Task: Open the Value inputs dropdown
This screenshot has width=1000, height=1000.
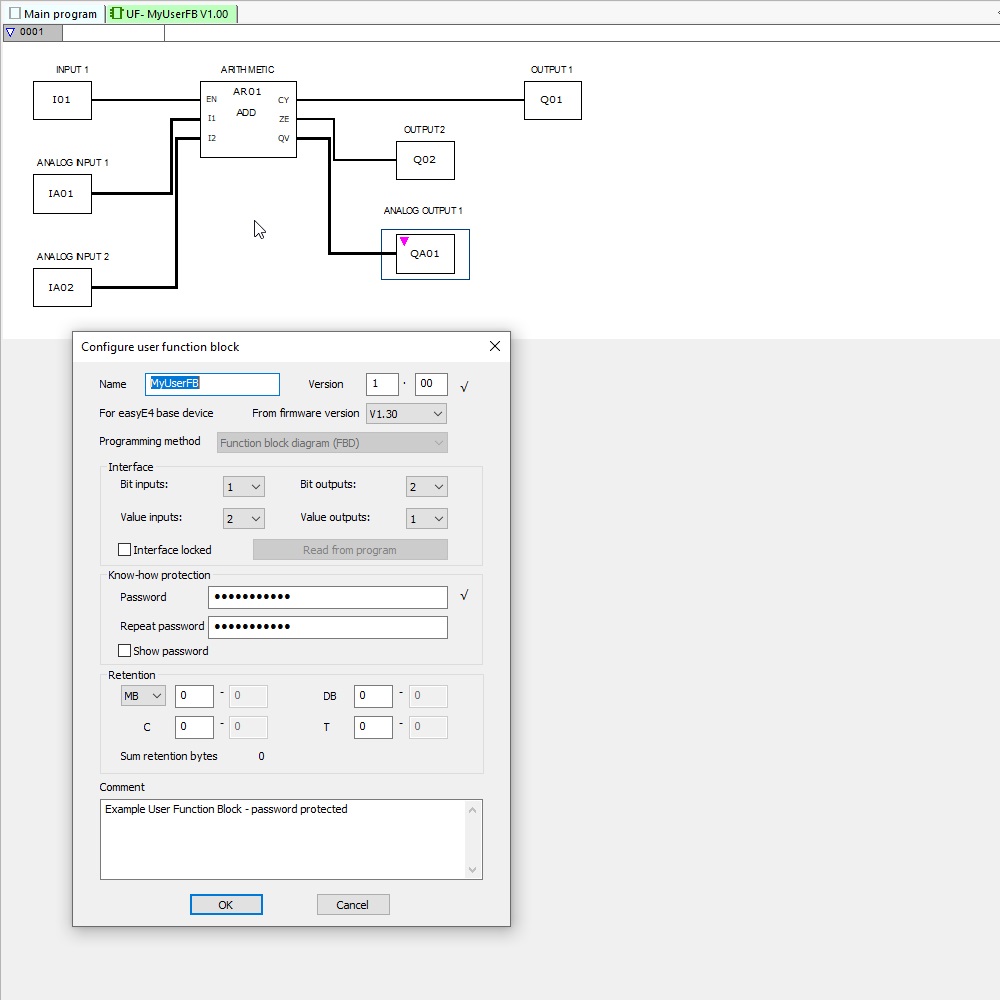Action: pyautogui.click(x=244, y=519)
